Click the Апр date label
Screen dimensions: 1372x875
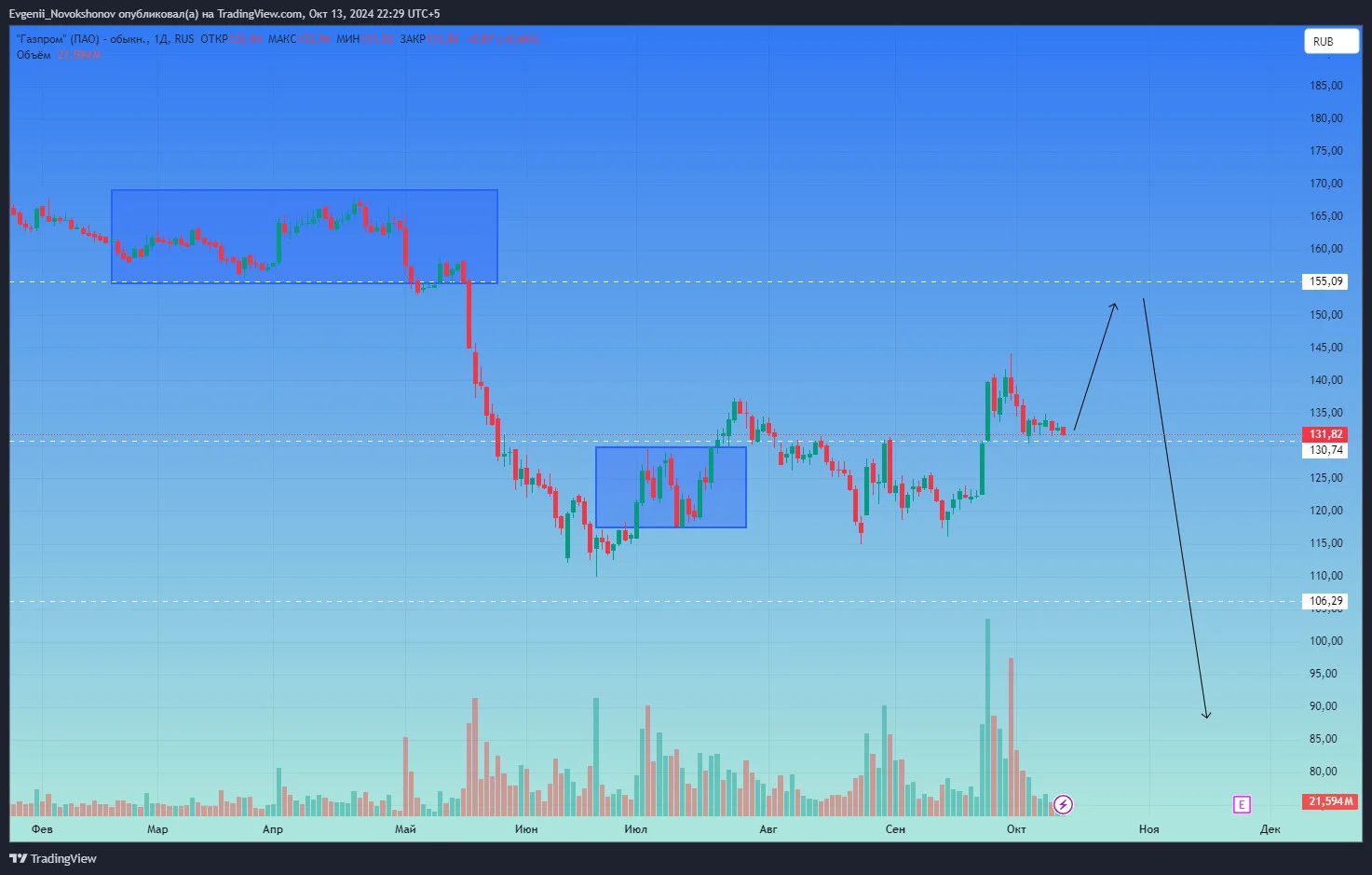tap(273, 829)
